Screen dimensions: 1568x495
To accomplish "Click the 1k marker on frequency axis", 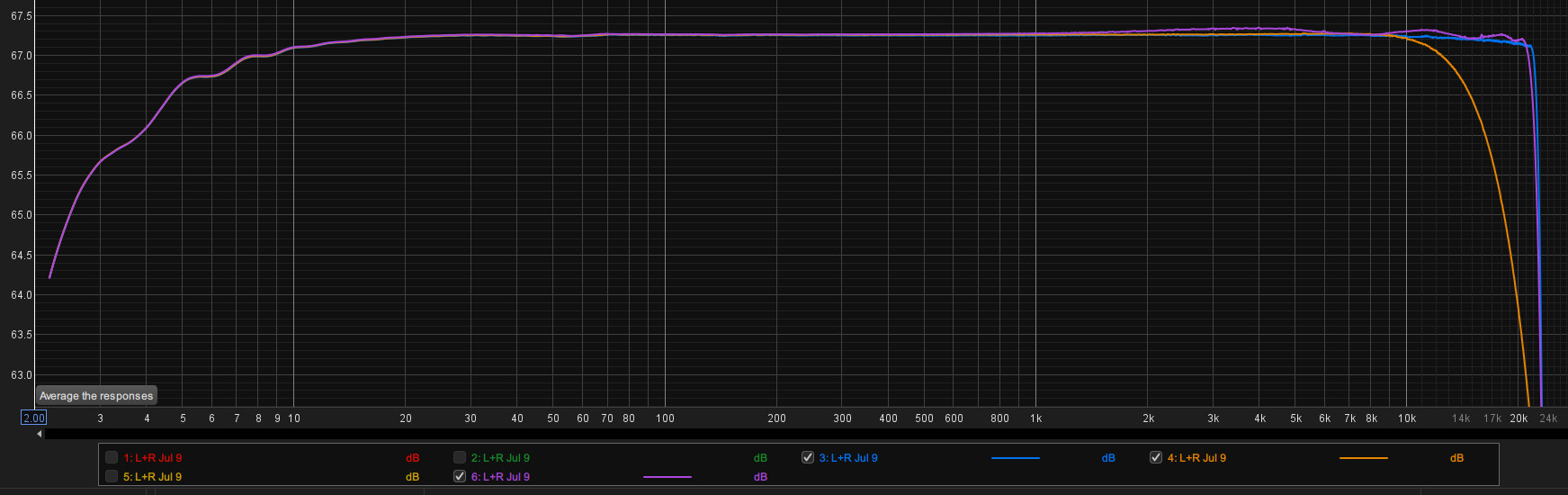I will coord(1035,418).
